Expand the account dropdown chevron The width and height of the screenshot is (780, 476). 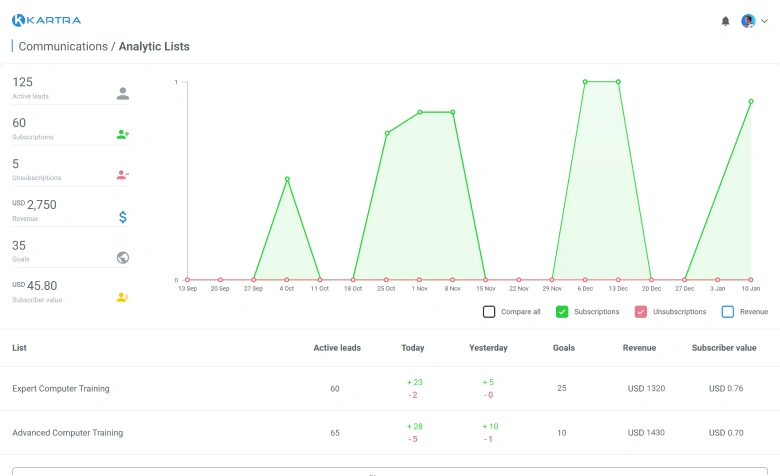[x=764, y=21]
